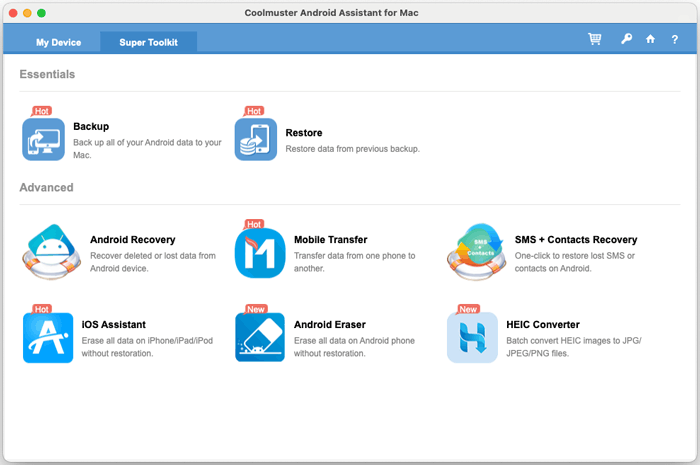Screen dimensions: 700x465
Task: Click the key registration icon
Action: 626,39
